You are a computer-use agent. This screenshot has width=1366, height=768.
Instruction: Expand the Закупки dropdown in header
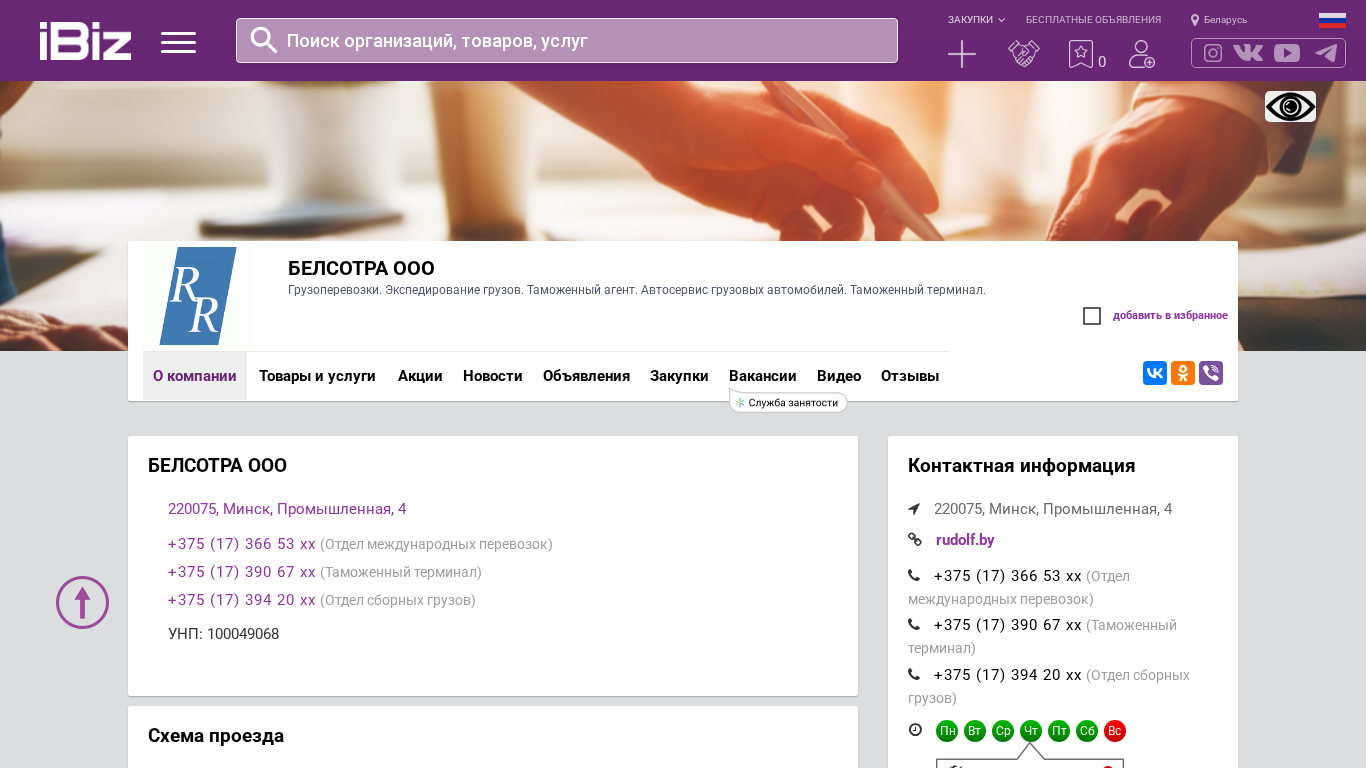pyautogui.click(x=976, y=20)
